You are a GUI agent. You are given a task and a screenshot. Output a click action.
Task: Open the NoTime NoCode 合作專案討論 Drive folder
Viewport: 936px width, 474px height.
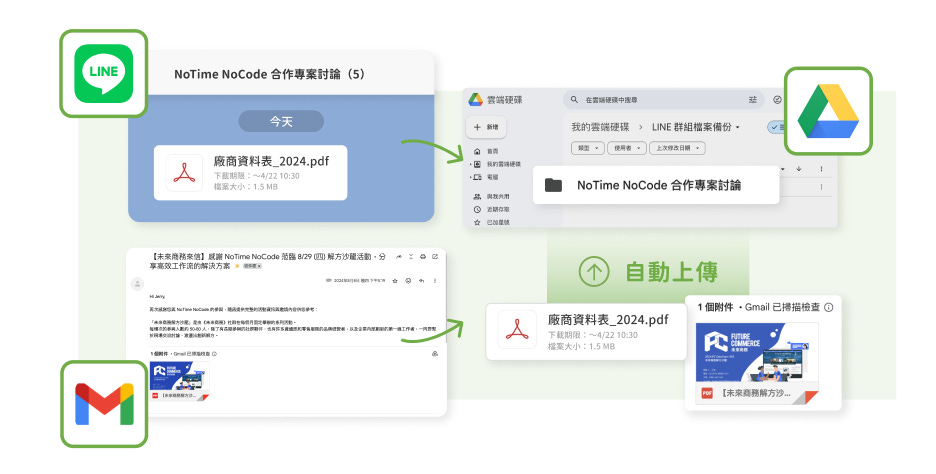coord(656,185)
